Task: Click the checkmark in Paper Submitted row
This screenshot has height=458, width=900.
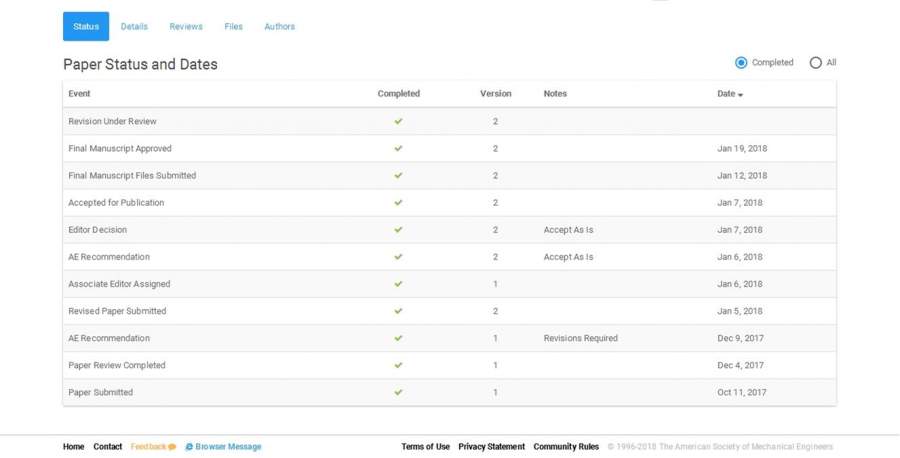Action: (x=398, y=392)
